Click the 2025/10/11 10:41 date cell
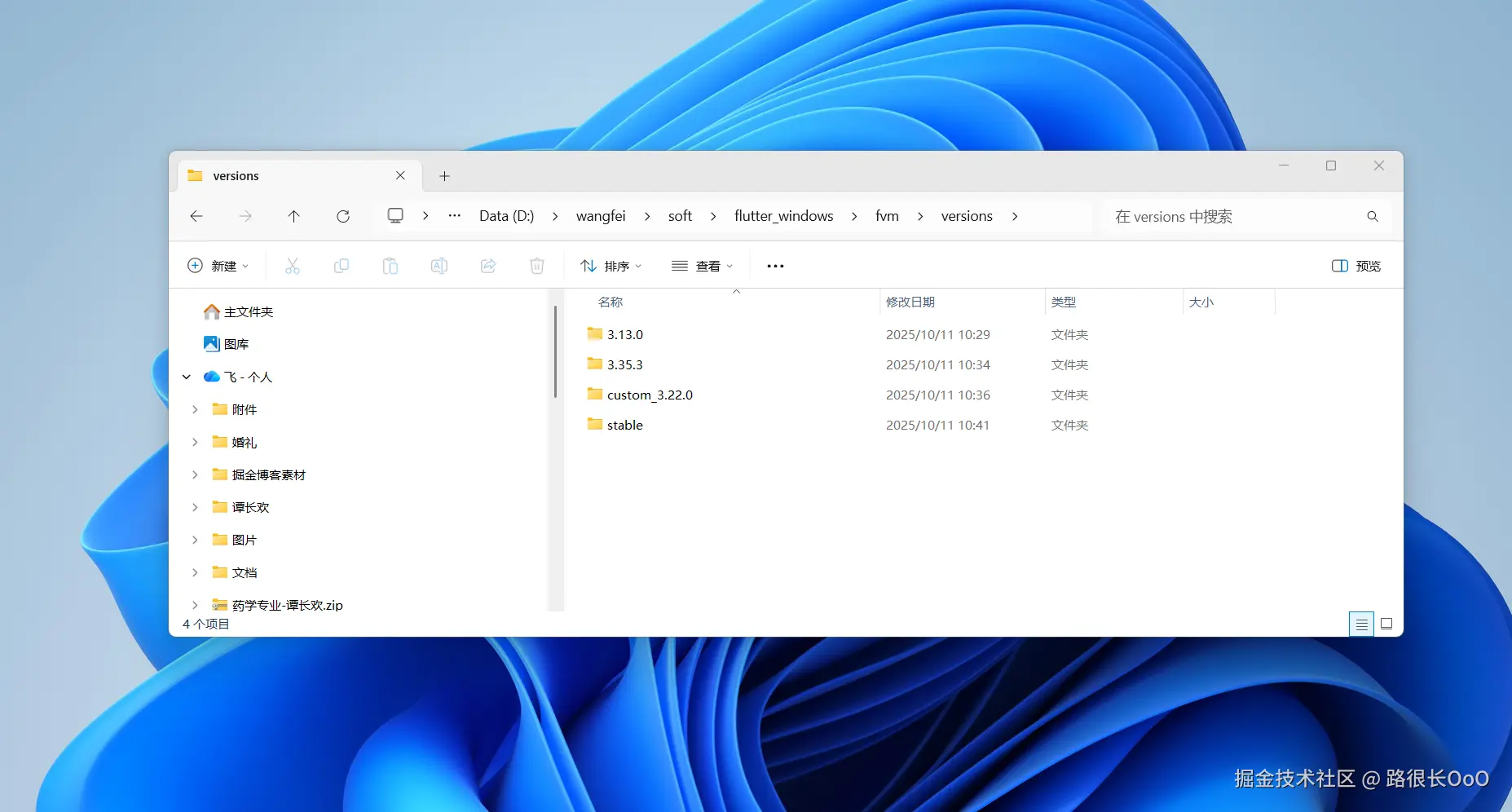1512x812 pixels. coord(937,425)
